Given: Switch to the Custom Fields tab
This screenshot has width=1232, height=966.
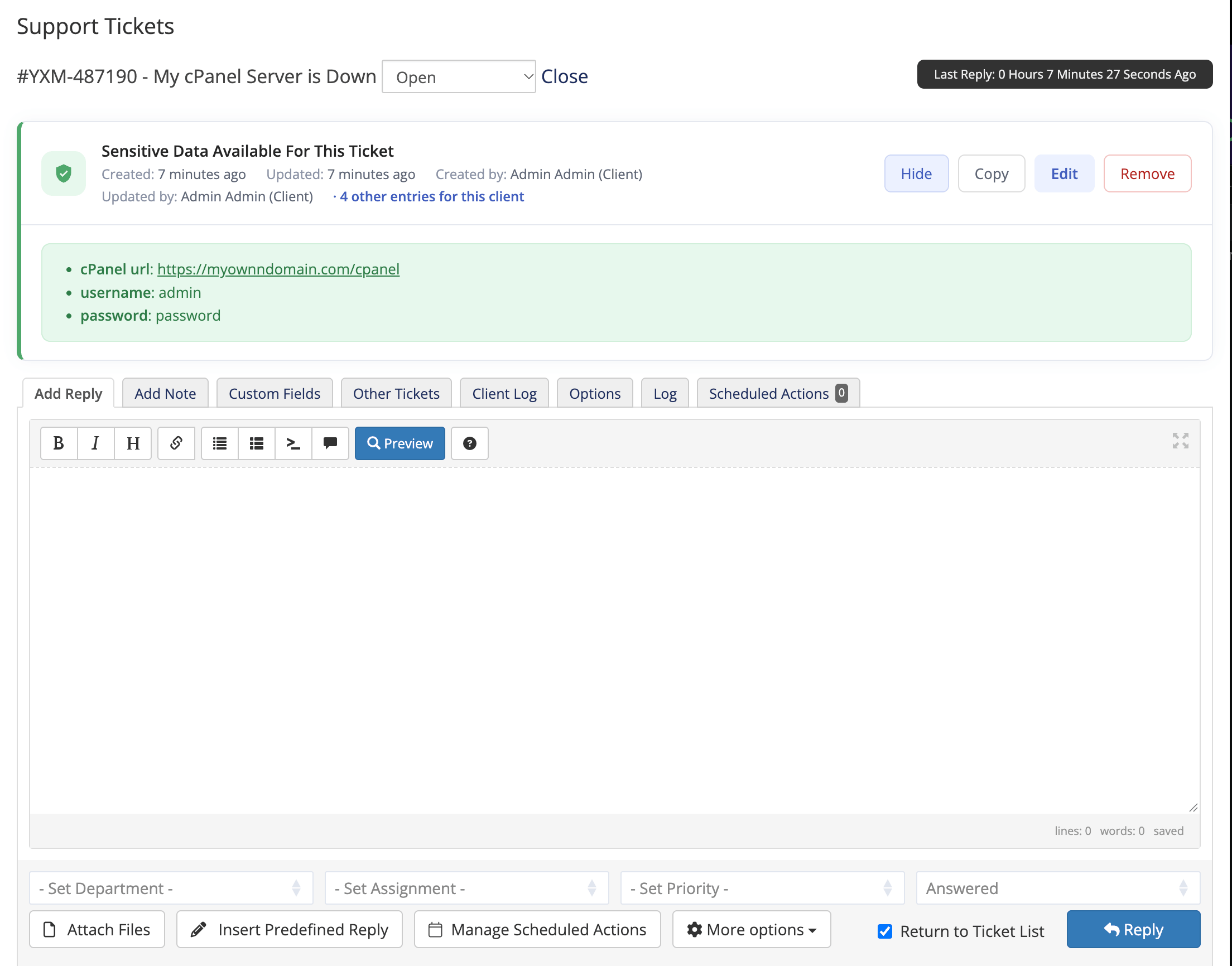Looking at the screenshot, I should click(275, 393).
